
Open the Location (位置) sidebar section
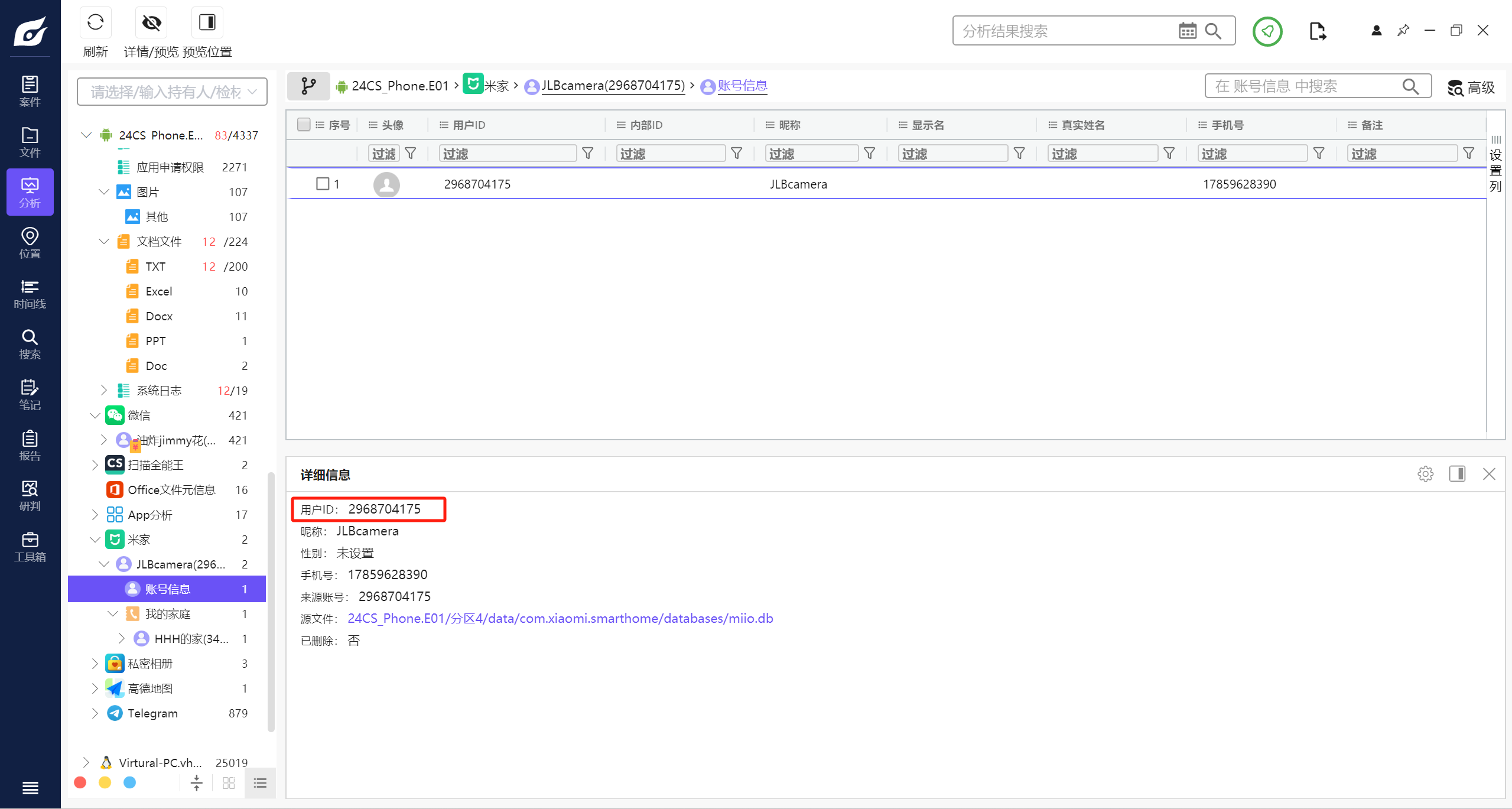(x=30, y=243)
